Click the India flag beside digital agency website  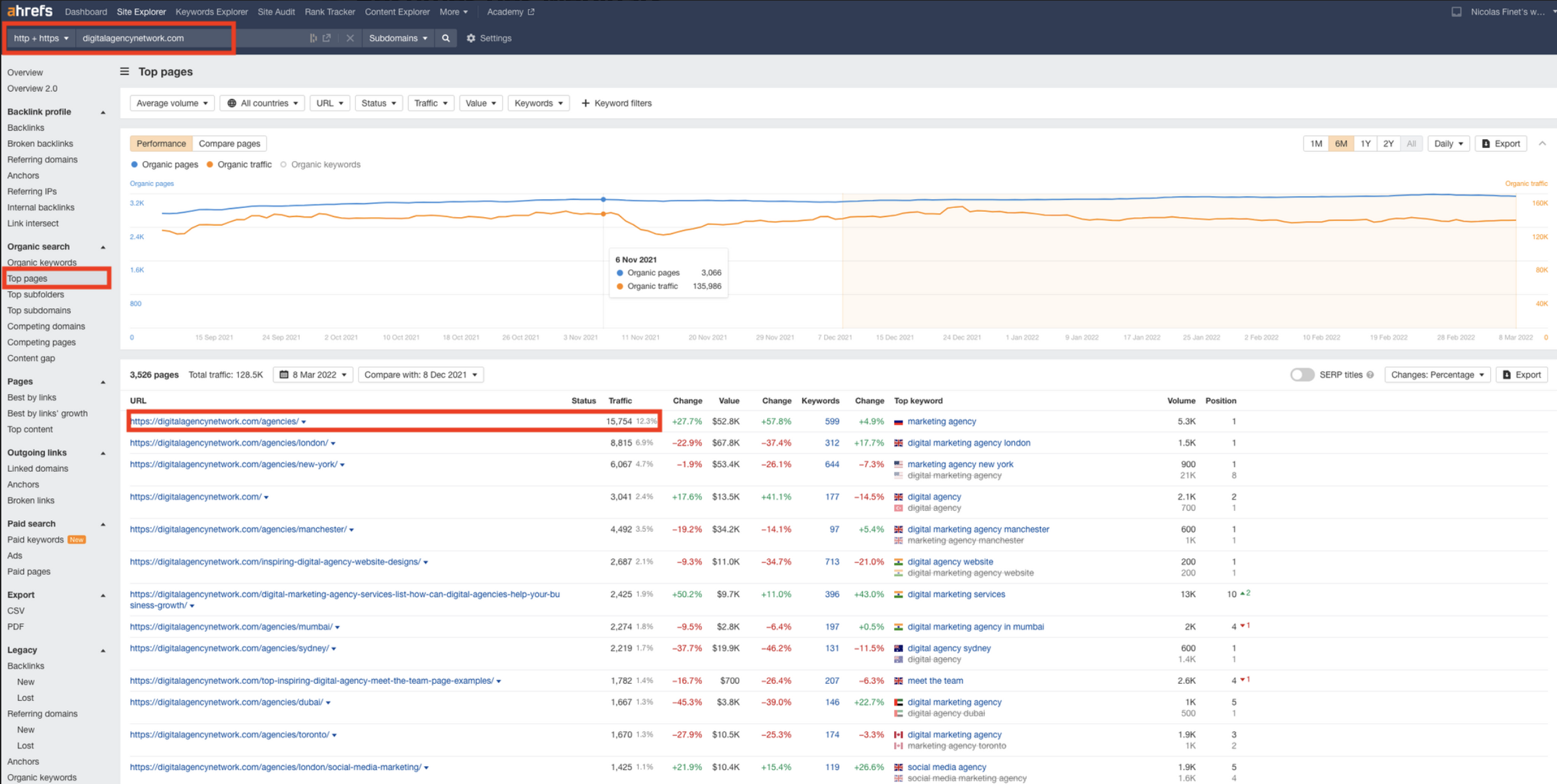click(x=898, y=562)
